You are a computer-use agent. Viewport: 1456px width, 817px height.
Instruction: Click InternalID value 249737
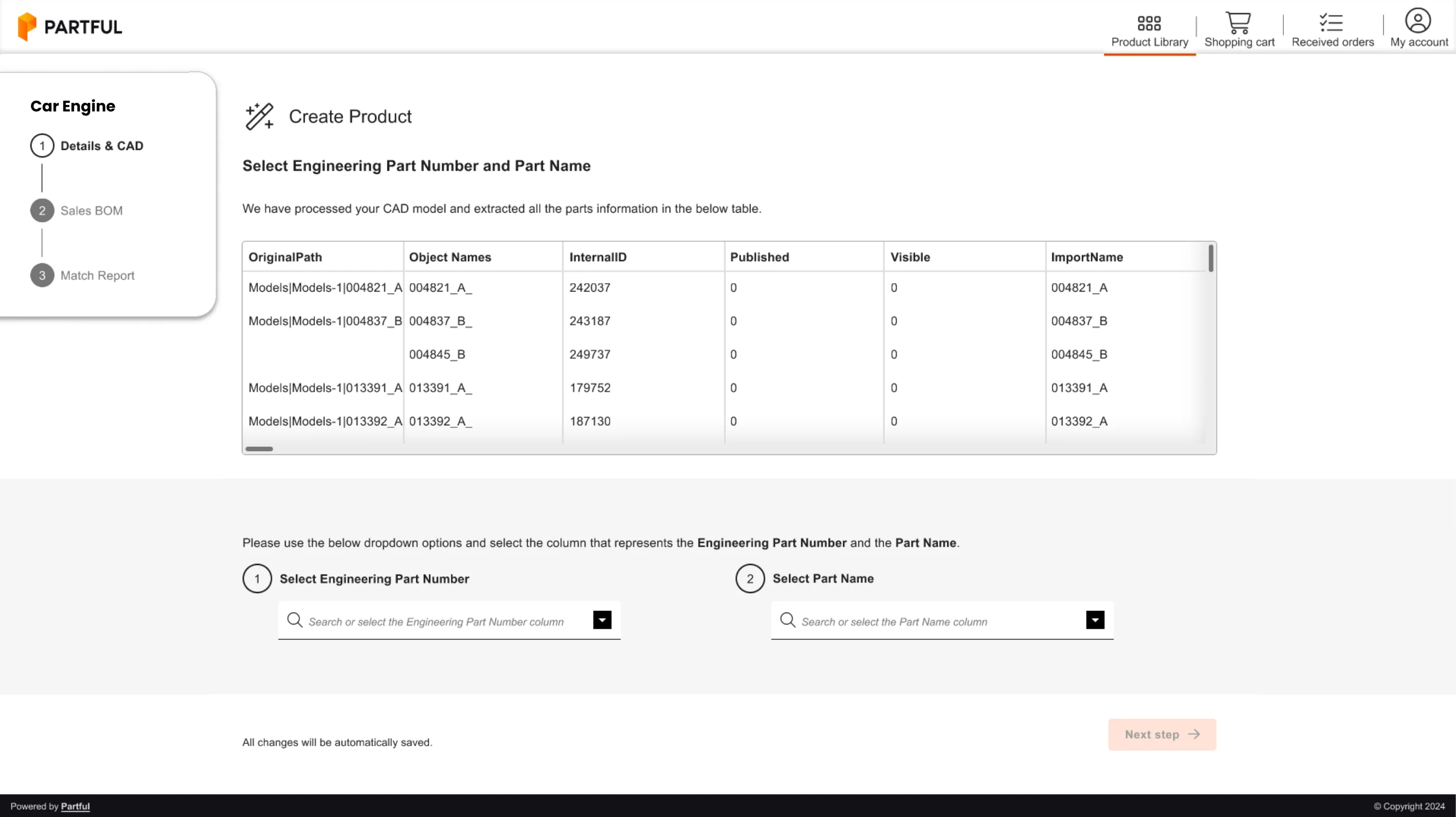click(x=589, y=354)
